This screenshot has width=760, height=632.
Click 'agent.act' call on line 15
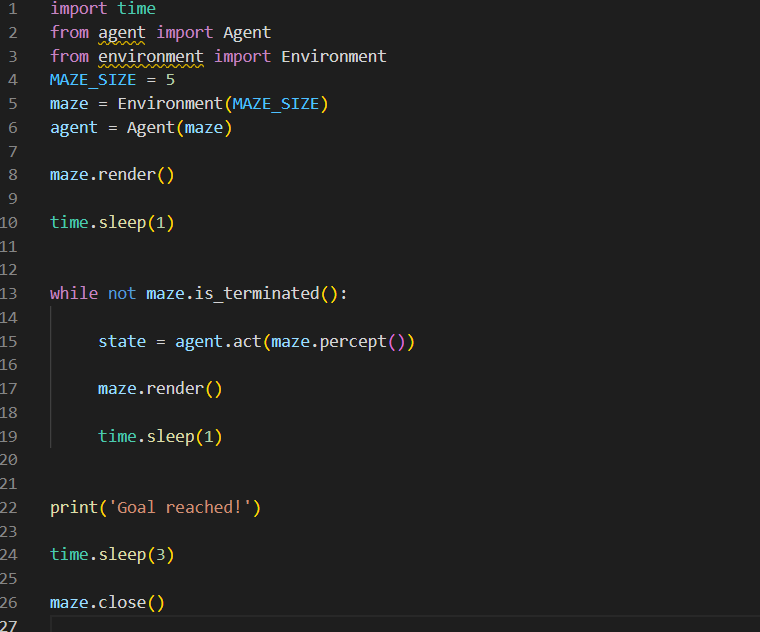pos(218,342)
